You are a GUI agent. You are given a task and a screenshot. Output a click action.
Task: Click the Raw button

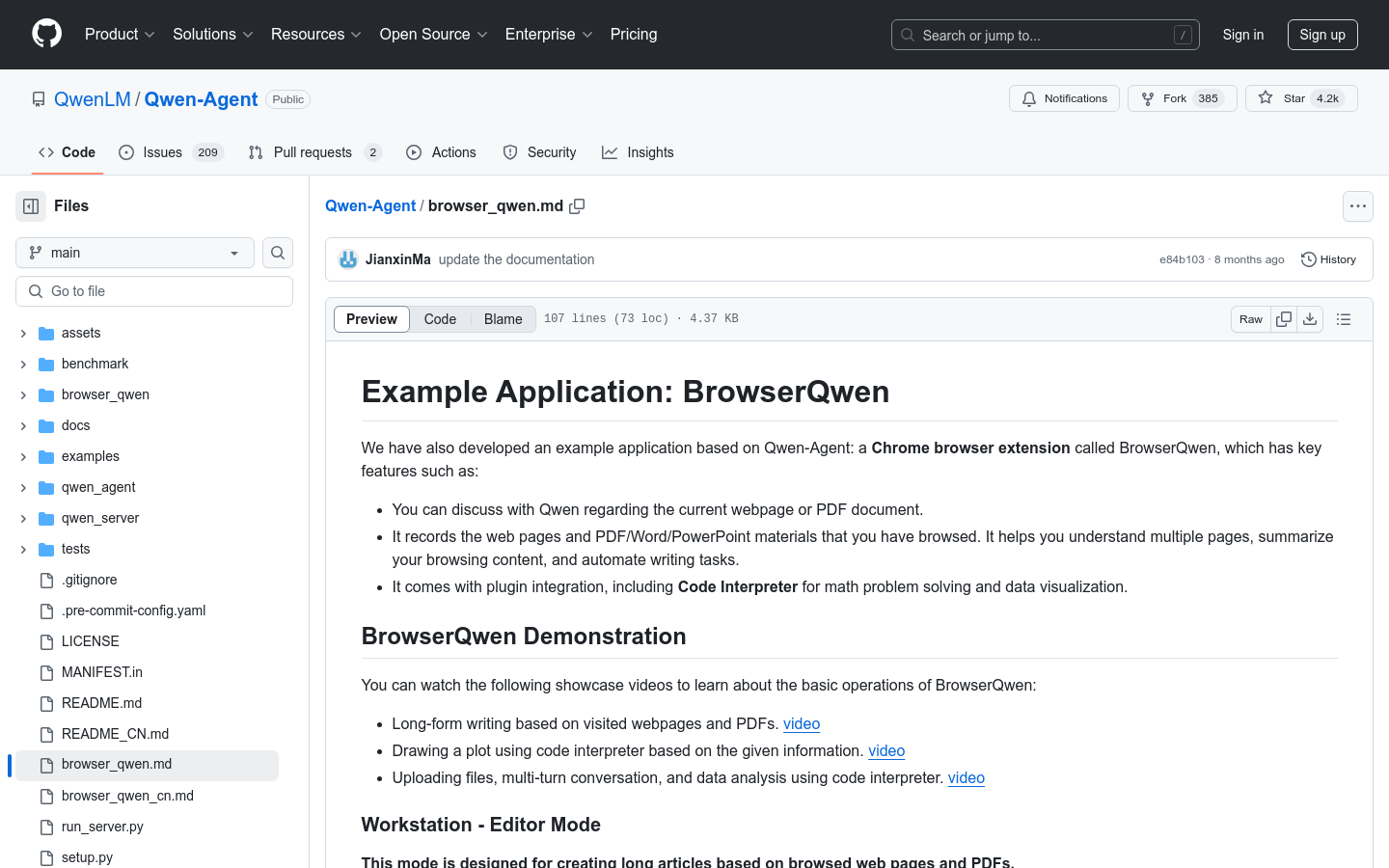(1251, 319)
